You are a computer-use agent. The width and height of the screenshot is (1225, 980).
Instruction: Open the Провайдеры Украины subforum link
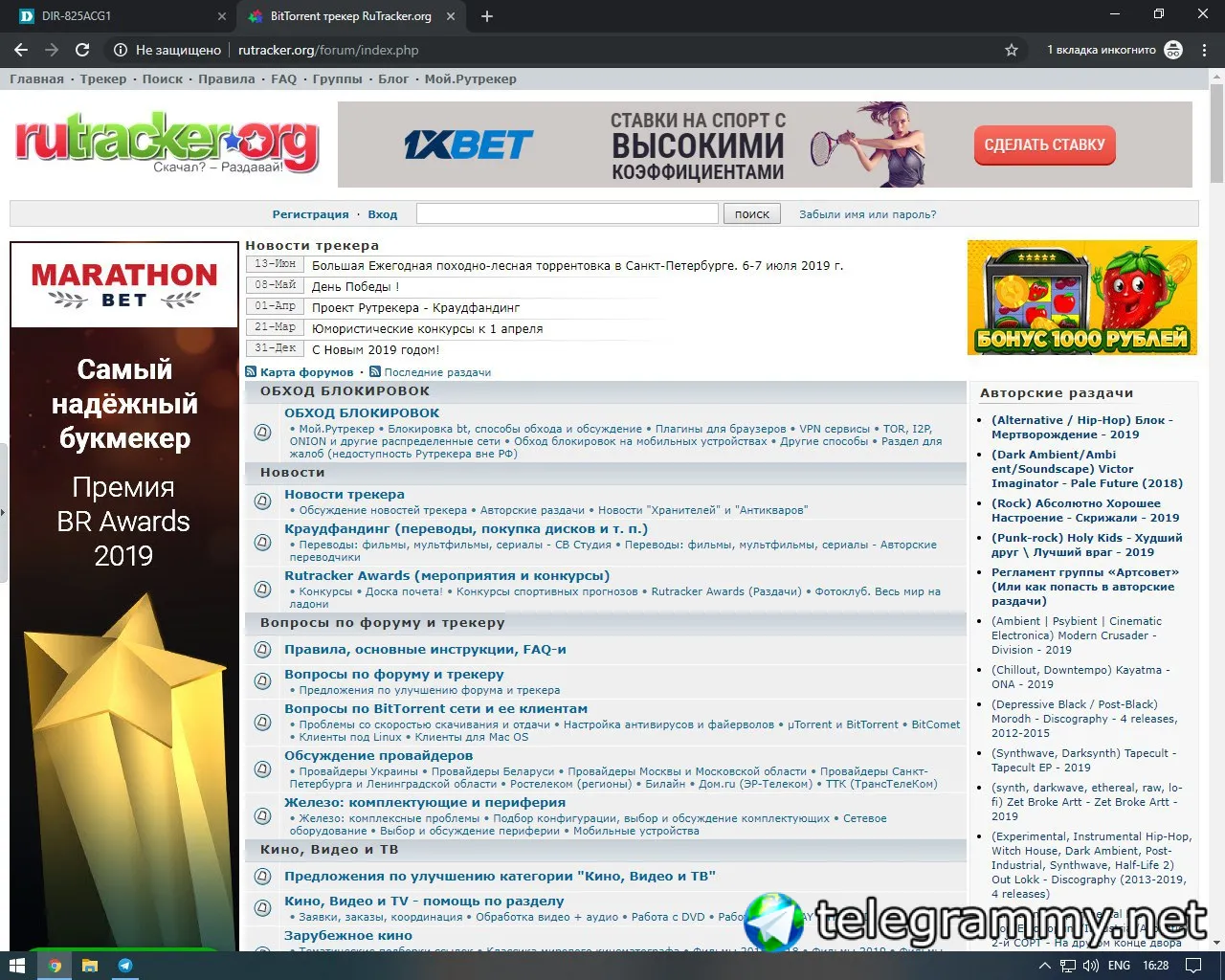(x=359, y=771)
